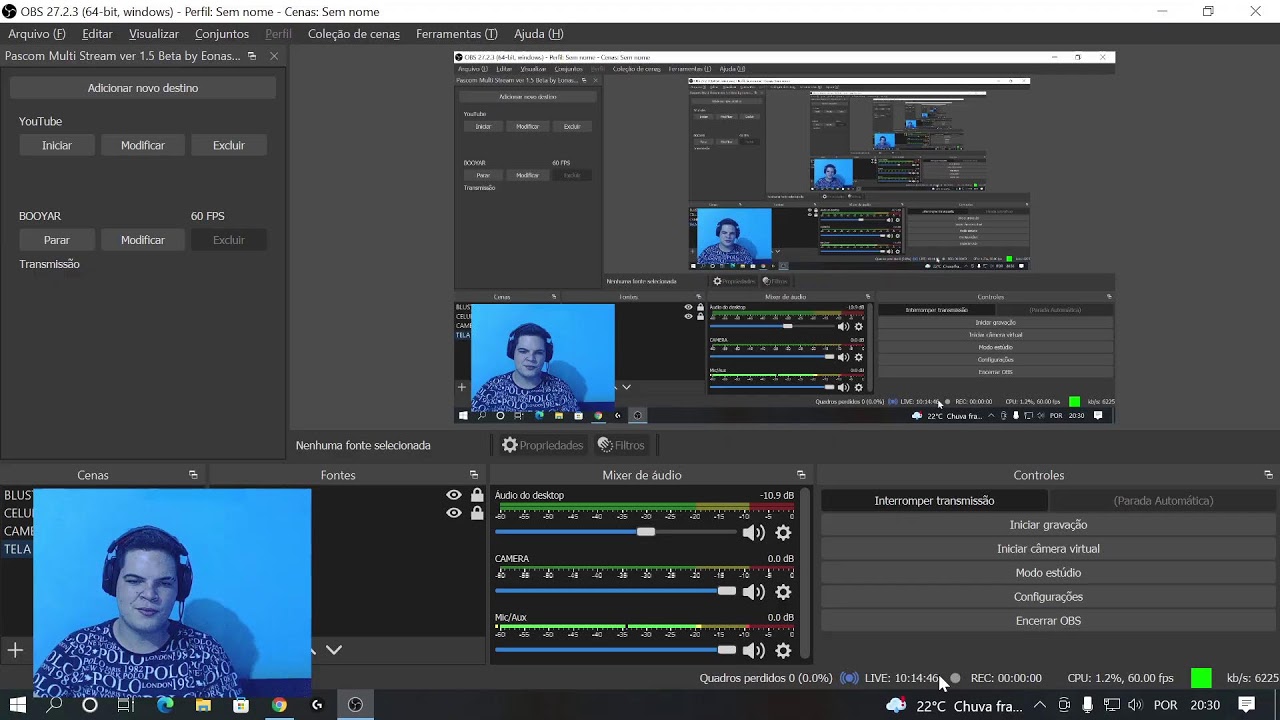Viewport: 1280px width, 720px height.
Task: Open Configurações from Controles
Action: pos(1048,597)
